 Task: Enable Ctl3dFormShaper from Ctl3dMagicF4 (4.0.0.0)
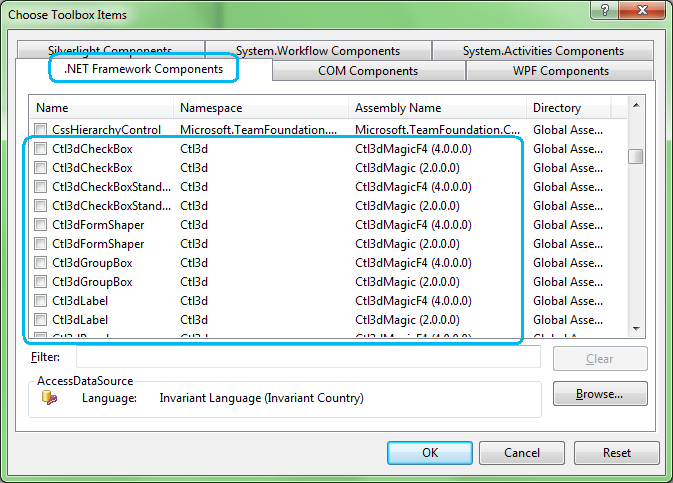[41, 224]
